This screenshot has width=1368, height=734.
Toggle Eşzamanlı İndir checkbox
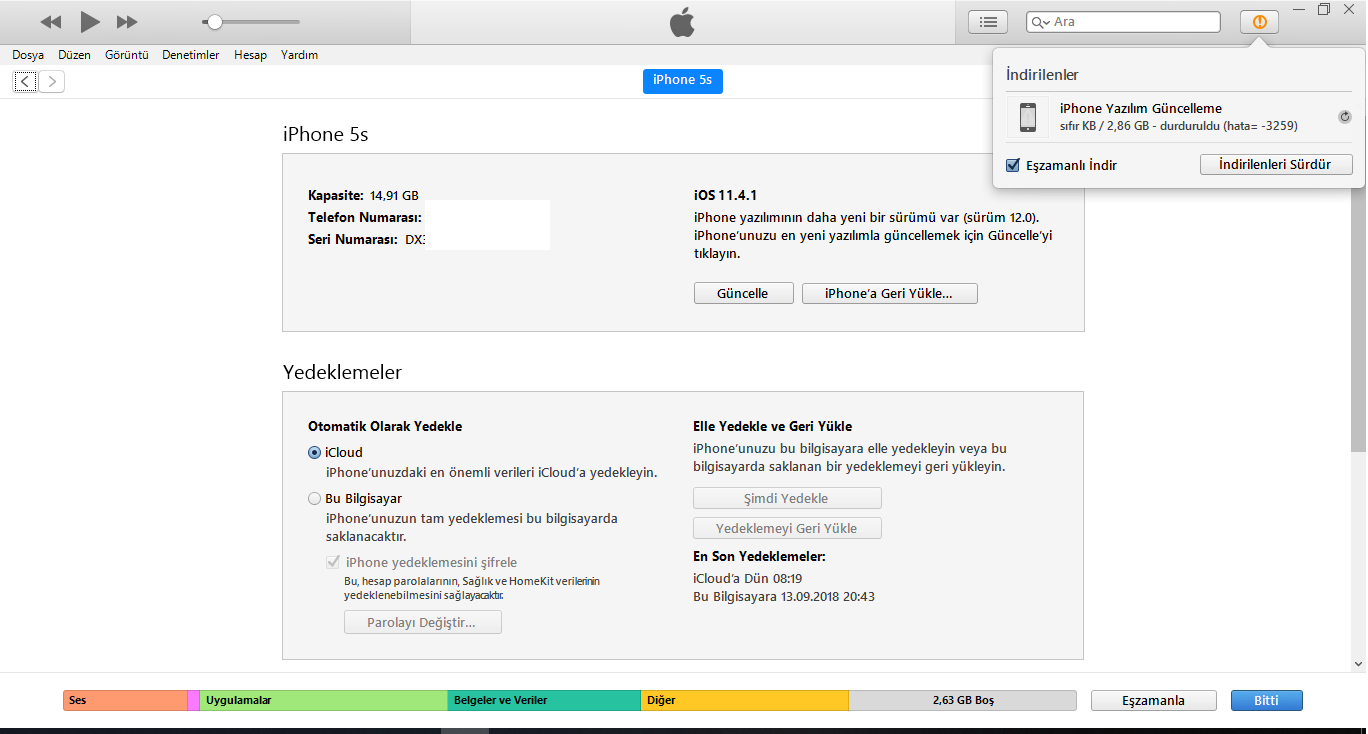(x=1013, y=165)
